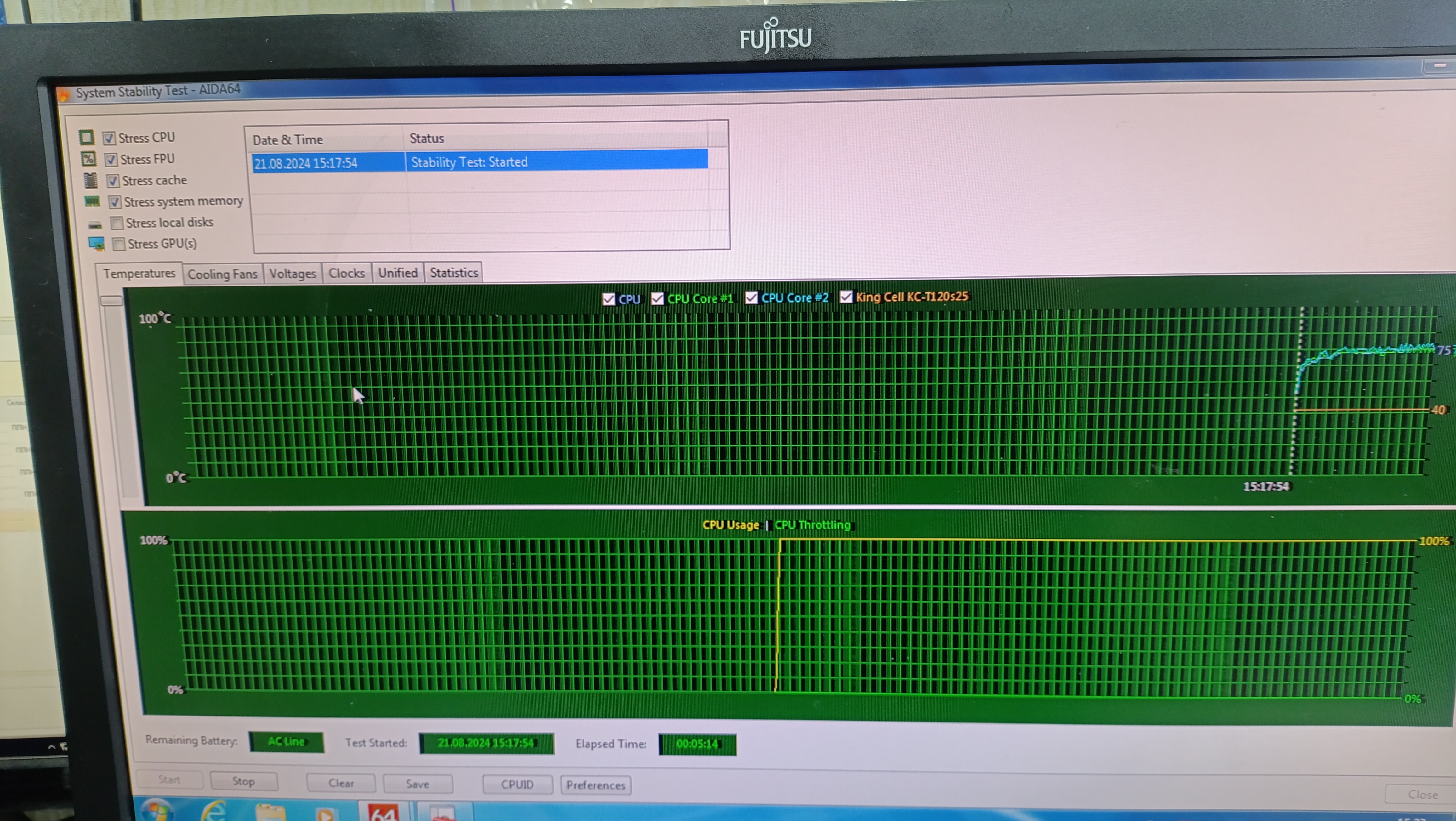Launch Internet Explorer from taskbar

click(x=214, y=811)
